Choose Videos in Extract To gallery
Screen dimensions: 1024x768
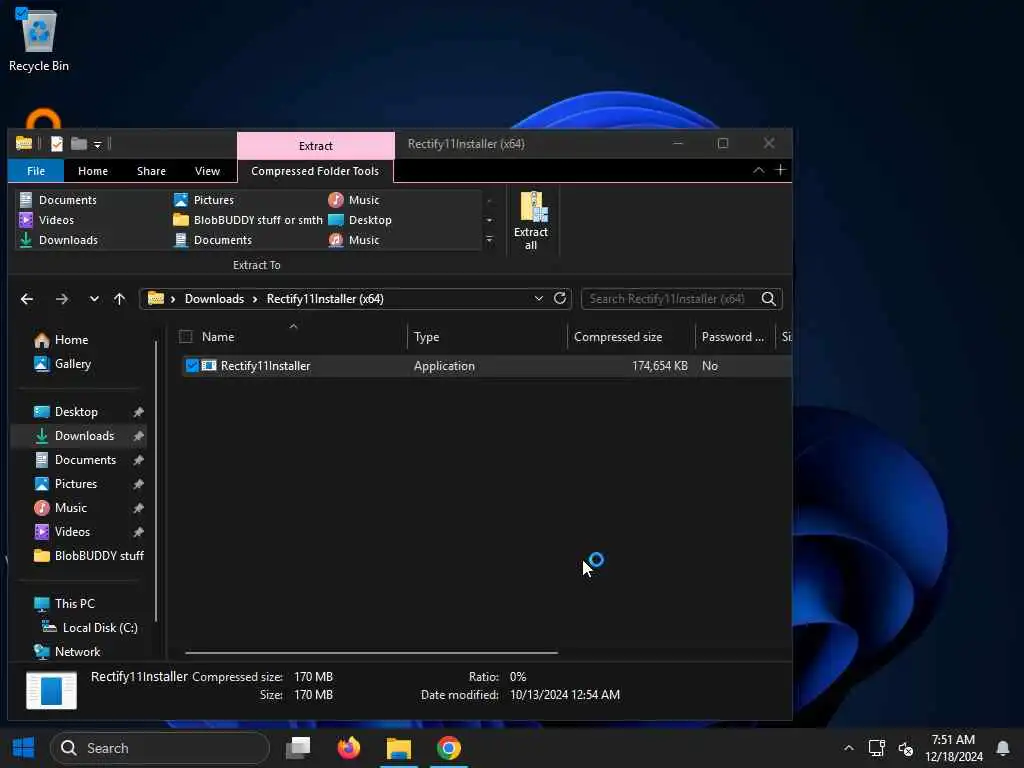(46, 220)
